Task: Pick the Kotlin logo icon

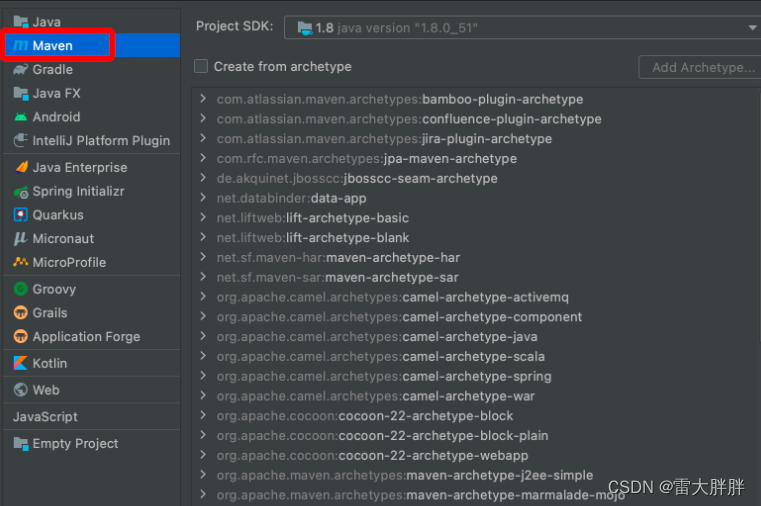Action: (20, 363)
